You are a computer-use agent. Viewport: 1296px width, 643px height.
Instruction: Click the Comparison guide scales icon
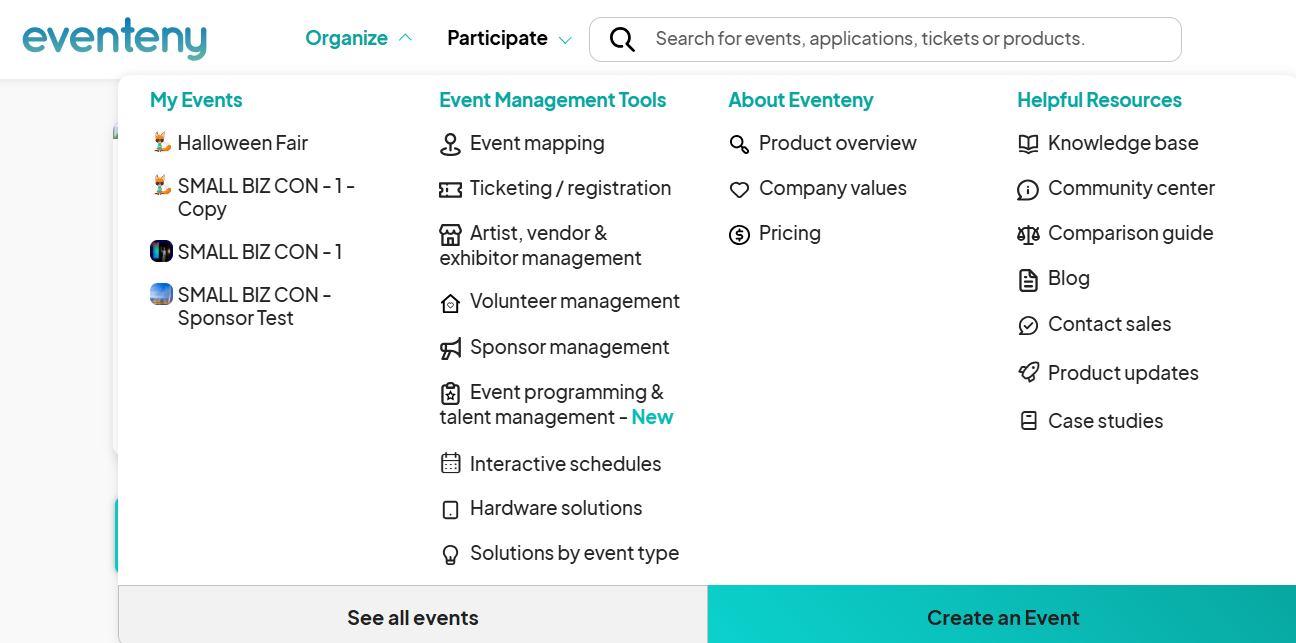click(1028, 234)
